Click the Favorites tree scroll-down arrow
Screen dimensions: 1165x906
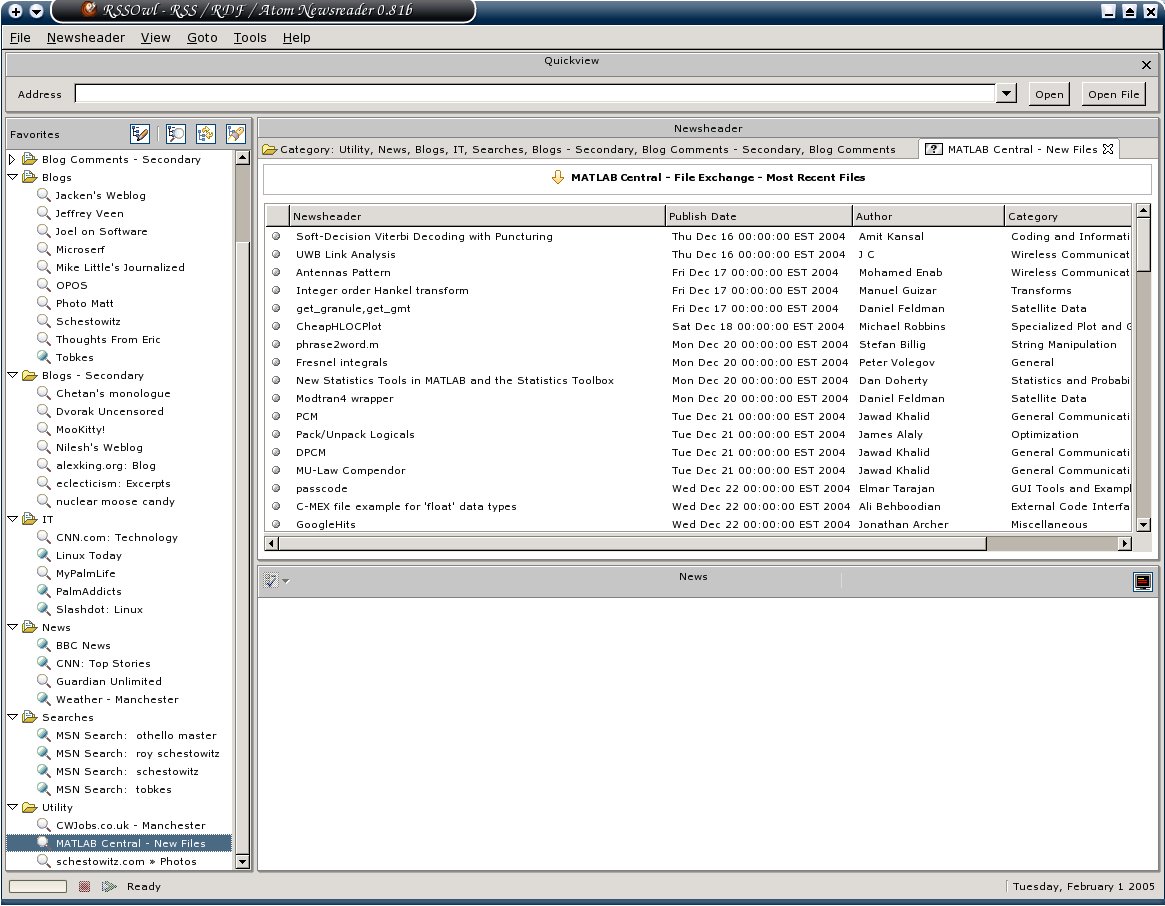(x=242, y=862)
